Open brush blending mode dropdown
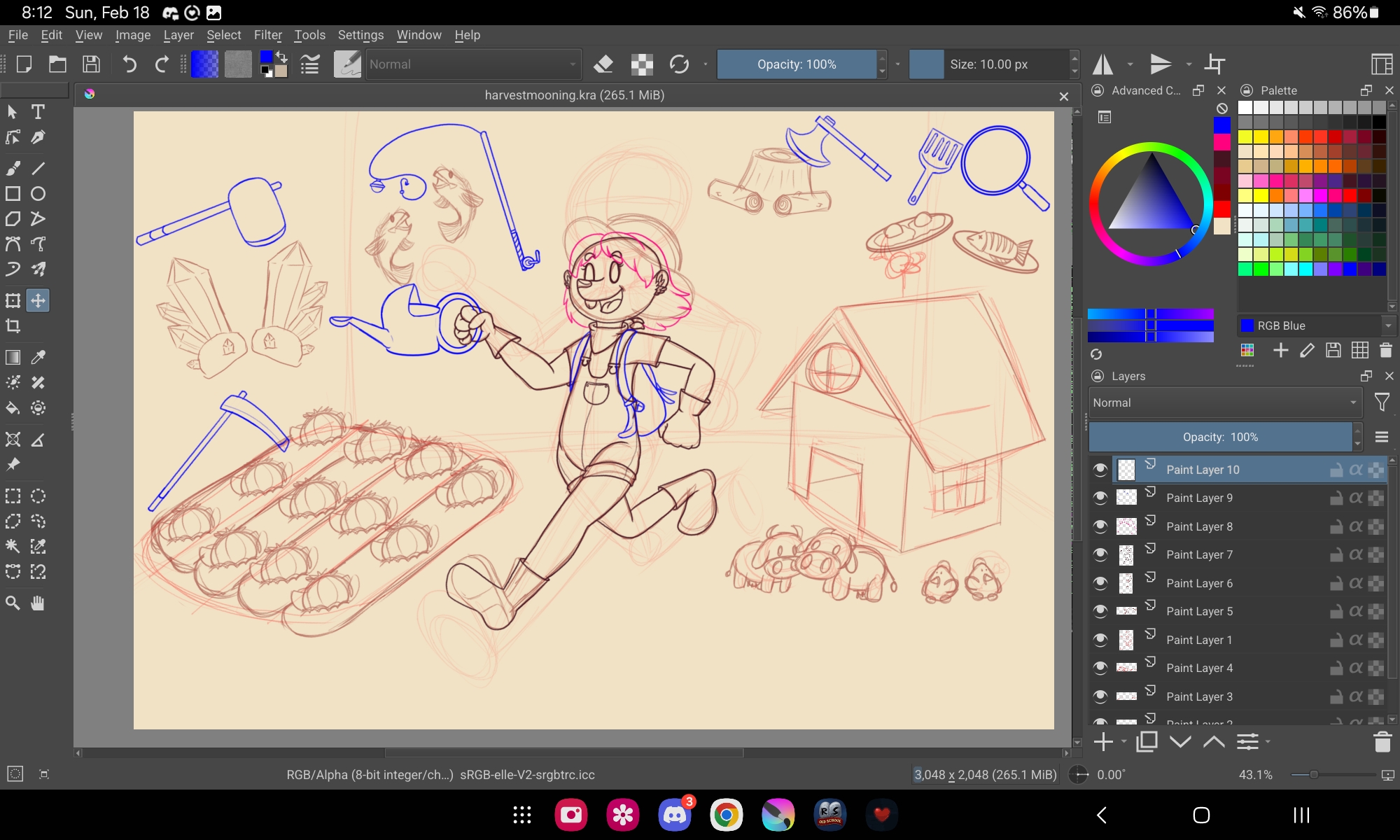Screen dimensions: 1400x840 click(x=473, y=64)
